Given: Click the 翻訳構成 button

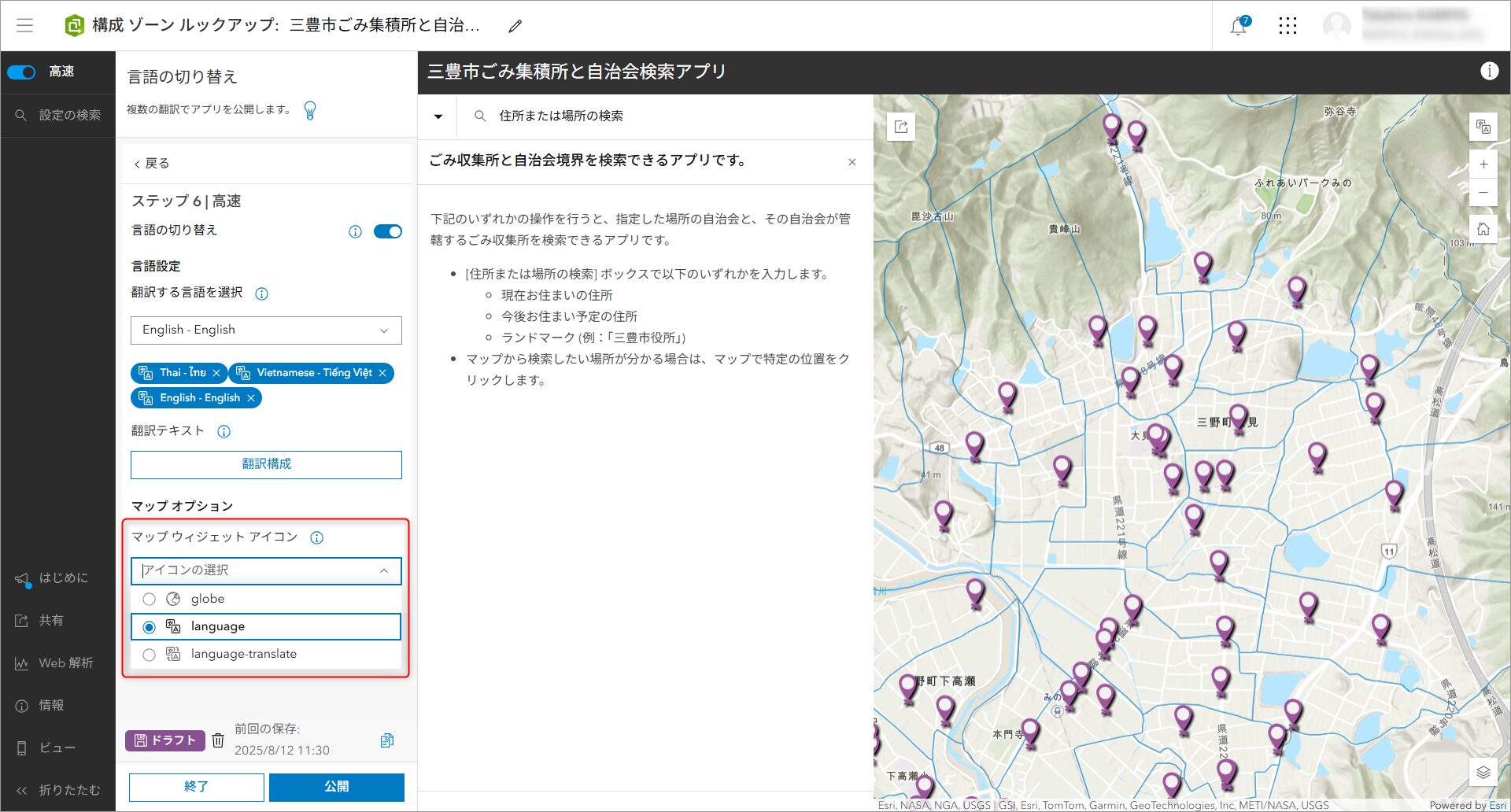Looking at the screenshot, I should tap(266, 464).
